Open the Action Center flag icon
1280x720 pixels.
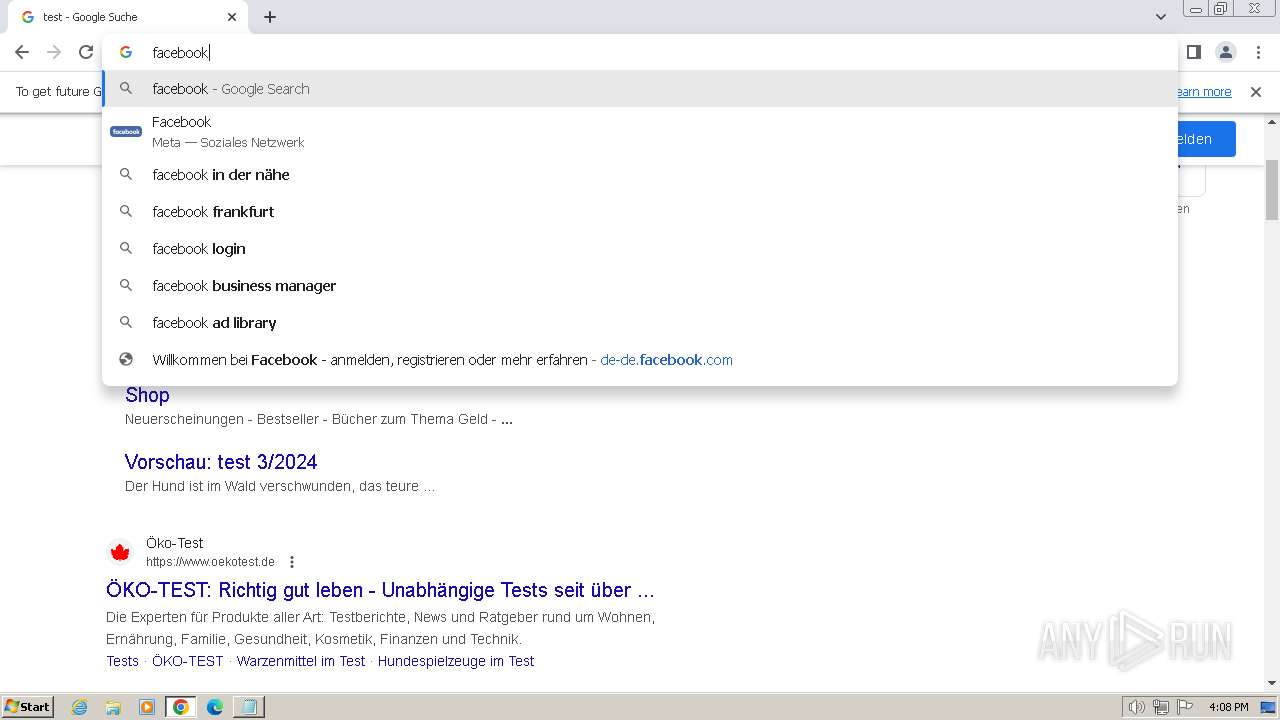tap(1185, 707)
